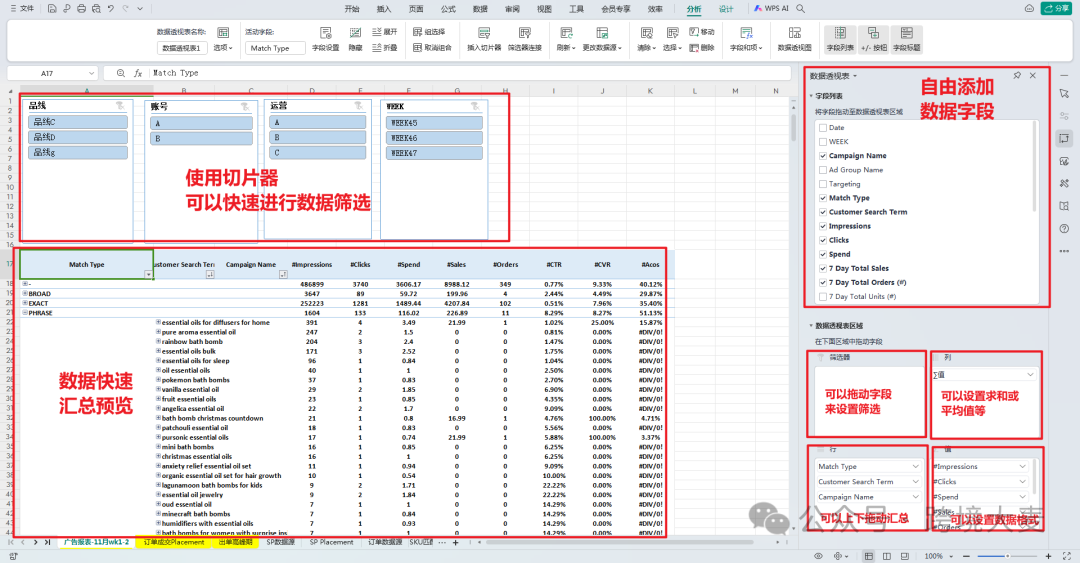Collapse the 字段列表 section in side panel
This screenshot has width=1080, height=563.
(811, 96)
